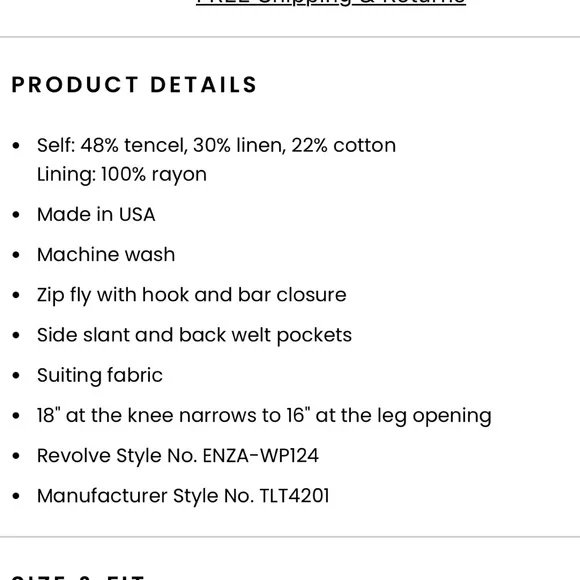
Task: Click the Product Details heading
Action: point(134,85)
